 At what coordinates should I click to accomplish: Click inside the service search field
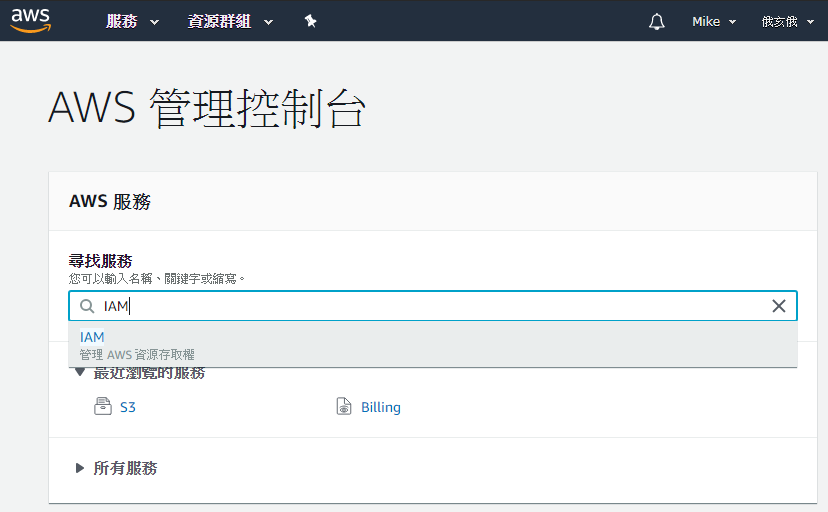tap(432, 306)
